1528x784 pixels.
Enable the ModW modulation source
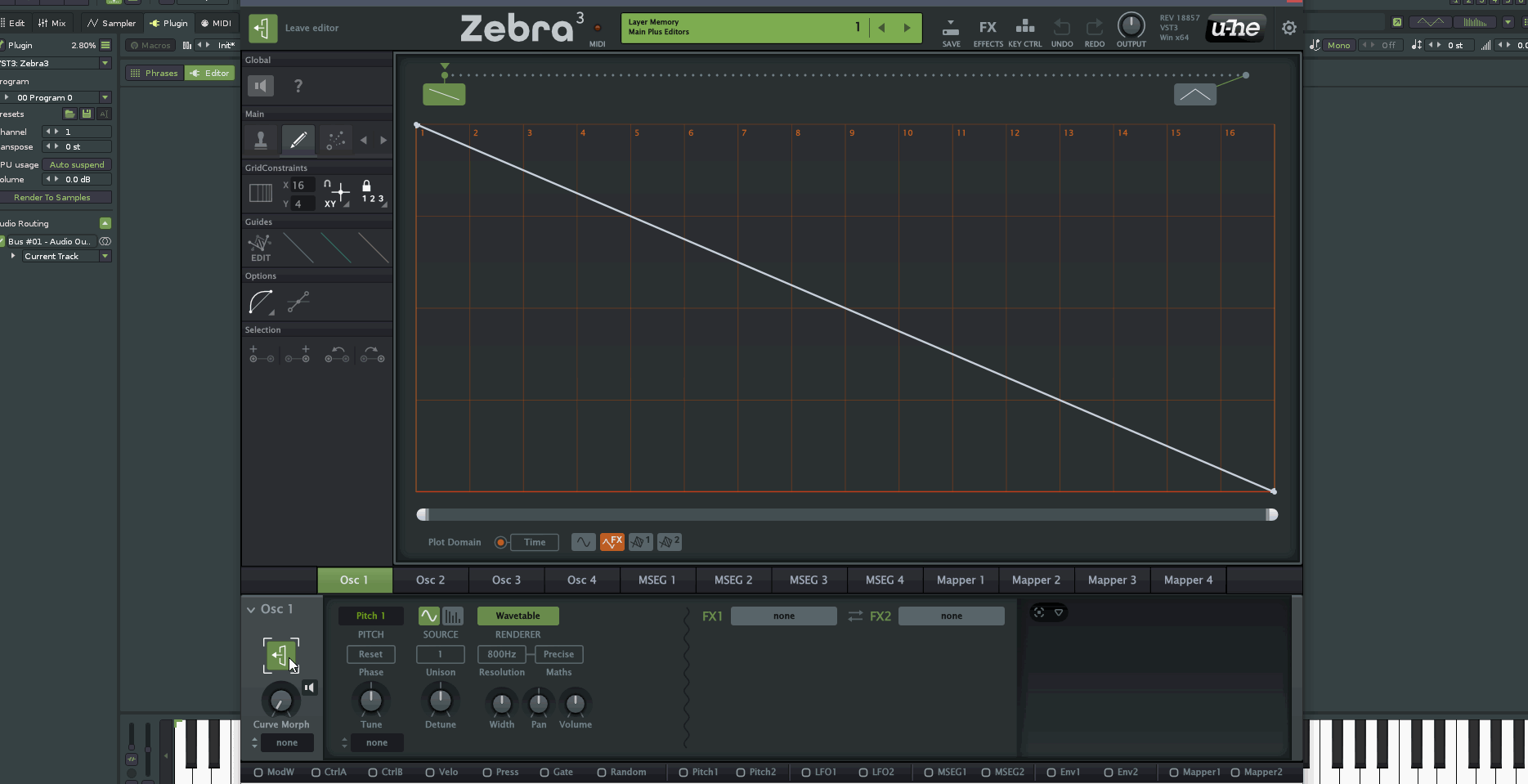tap(259, 772)
